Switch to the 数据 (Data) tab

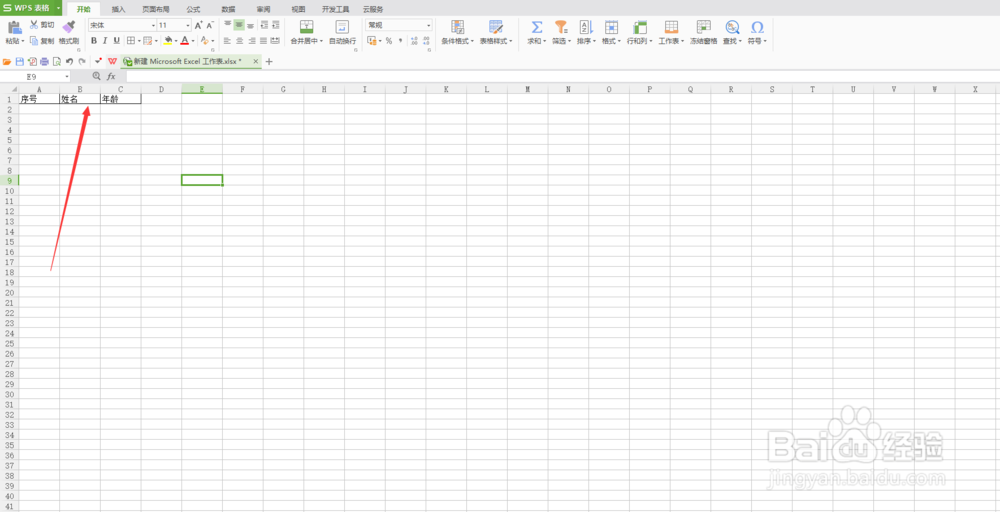click(228, 10)
